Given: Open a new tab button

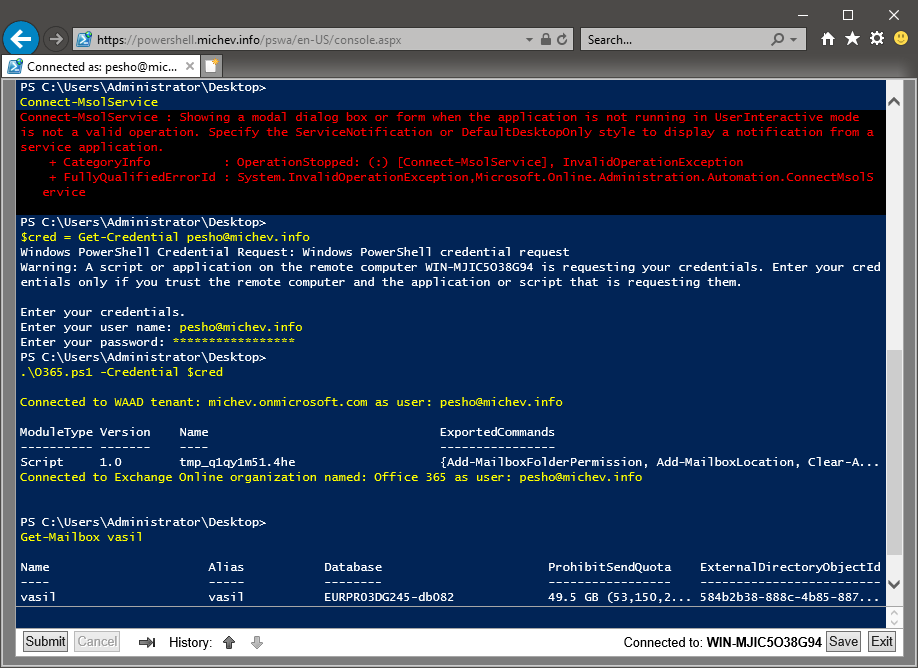Looking at the screenshot, I should point(211,66).
